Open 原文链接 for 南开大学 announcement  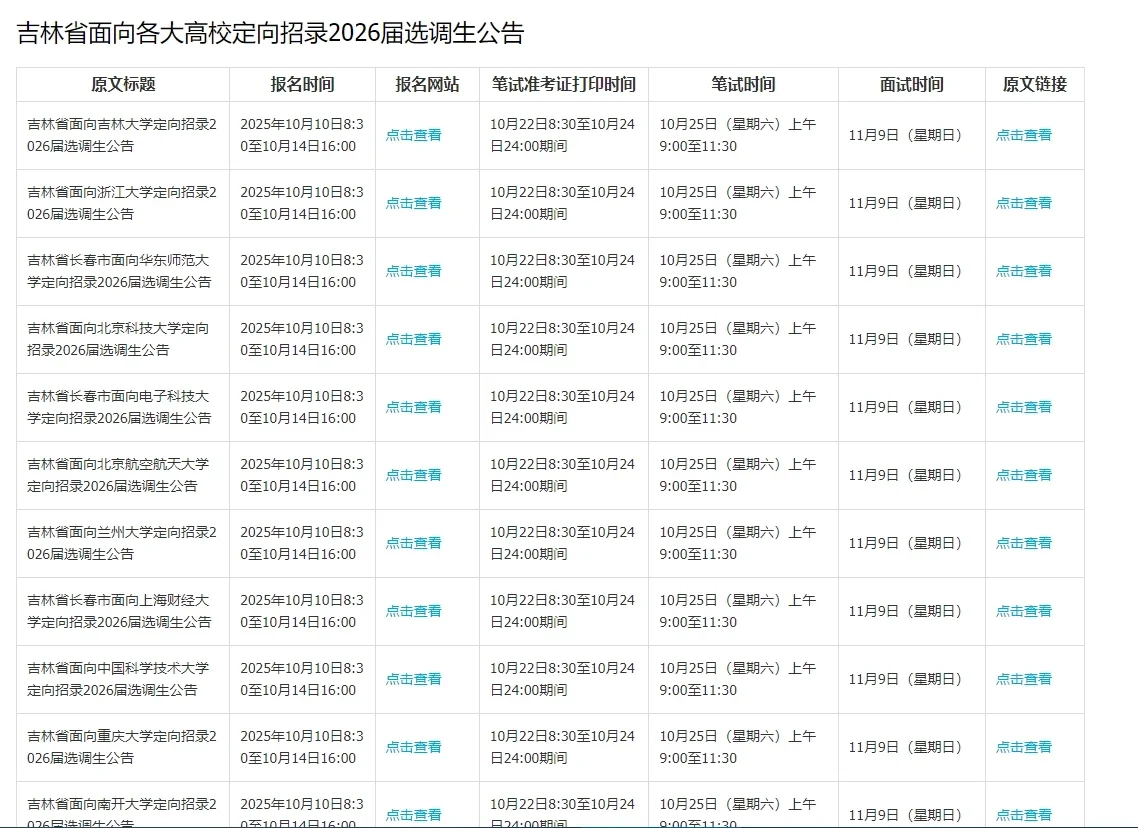coord(1023,815)
